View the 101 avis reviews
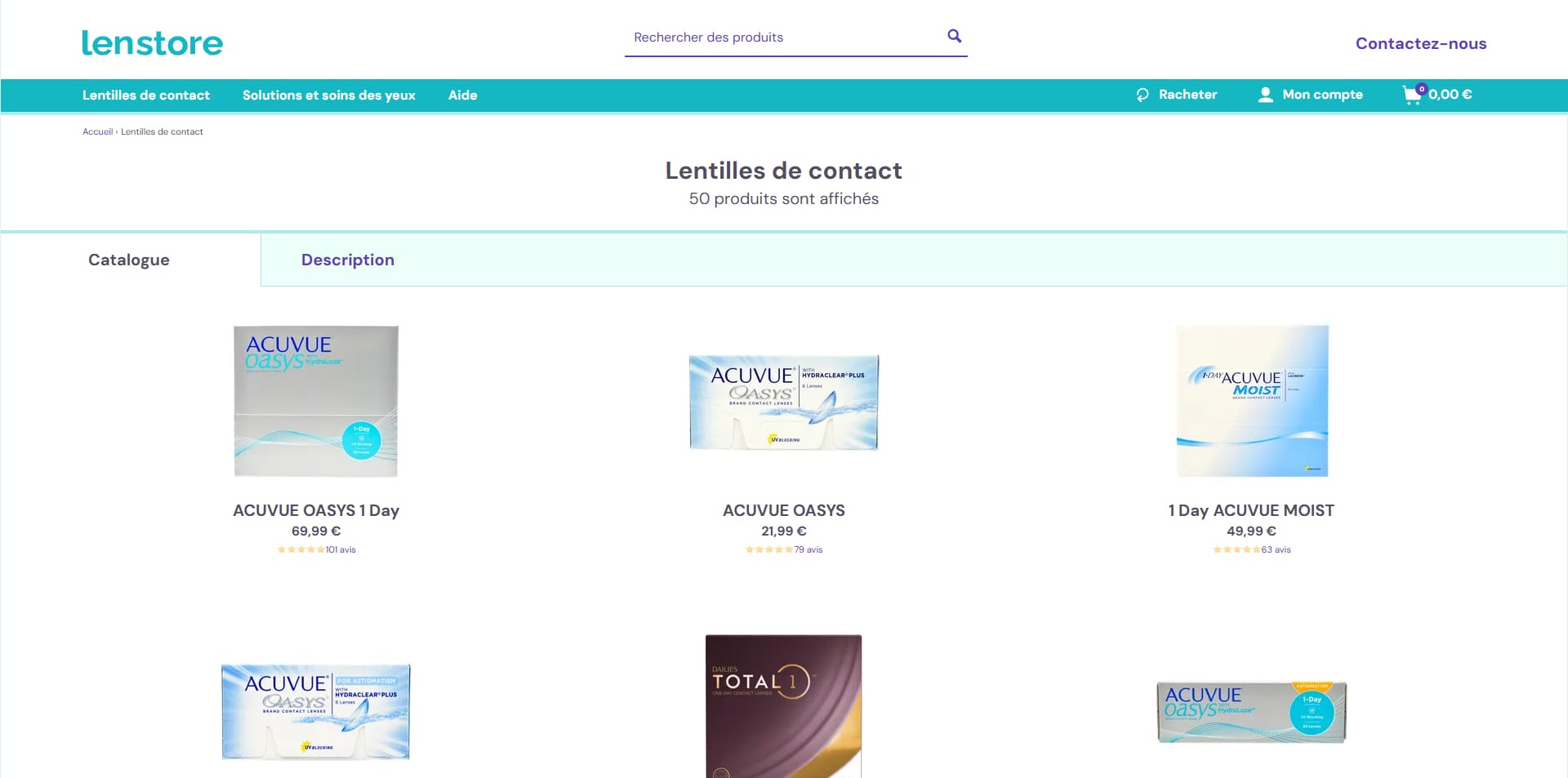 coord(341,549)
